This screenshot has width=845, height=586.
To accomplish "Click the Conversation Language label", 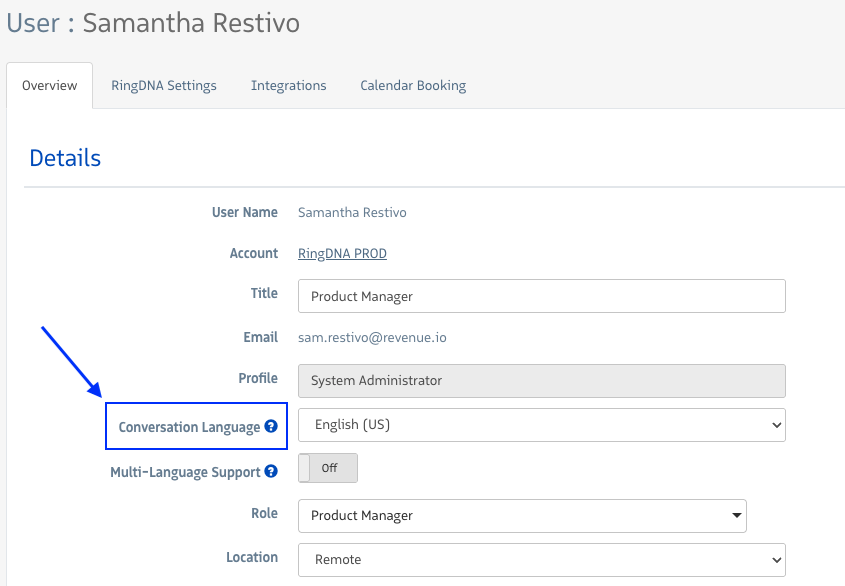I will point(189,427).
